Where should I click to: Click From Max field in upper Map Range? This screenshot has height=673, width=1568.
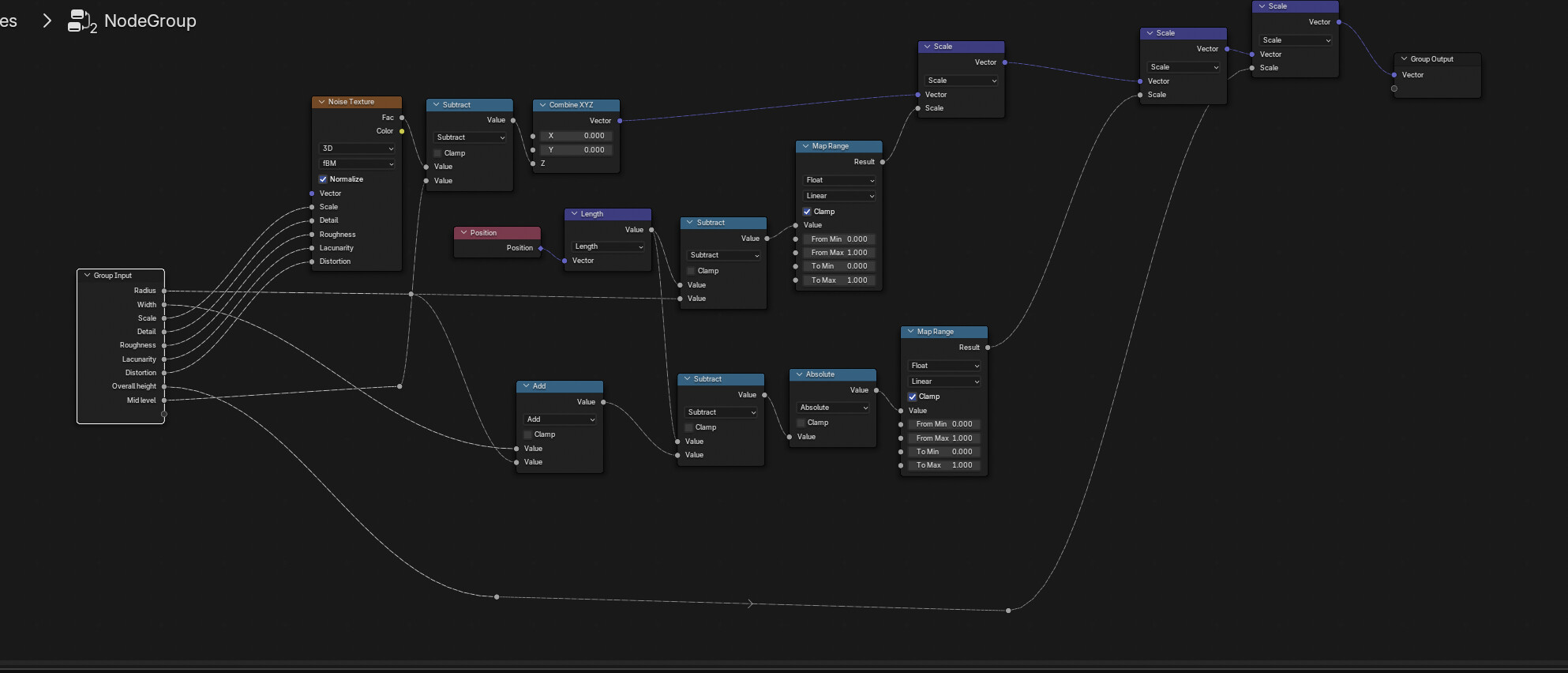[840, 253]
